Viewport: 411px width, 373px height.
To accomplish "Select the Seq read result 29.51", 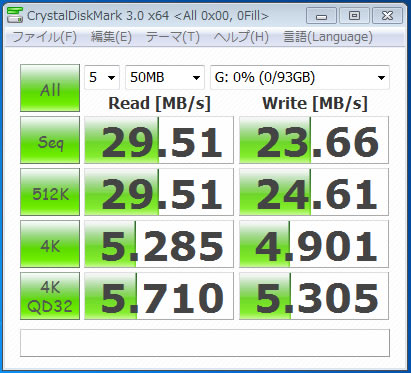I will point(159,140).
